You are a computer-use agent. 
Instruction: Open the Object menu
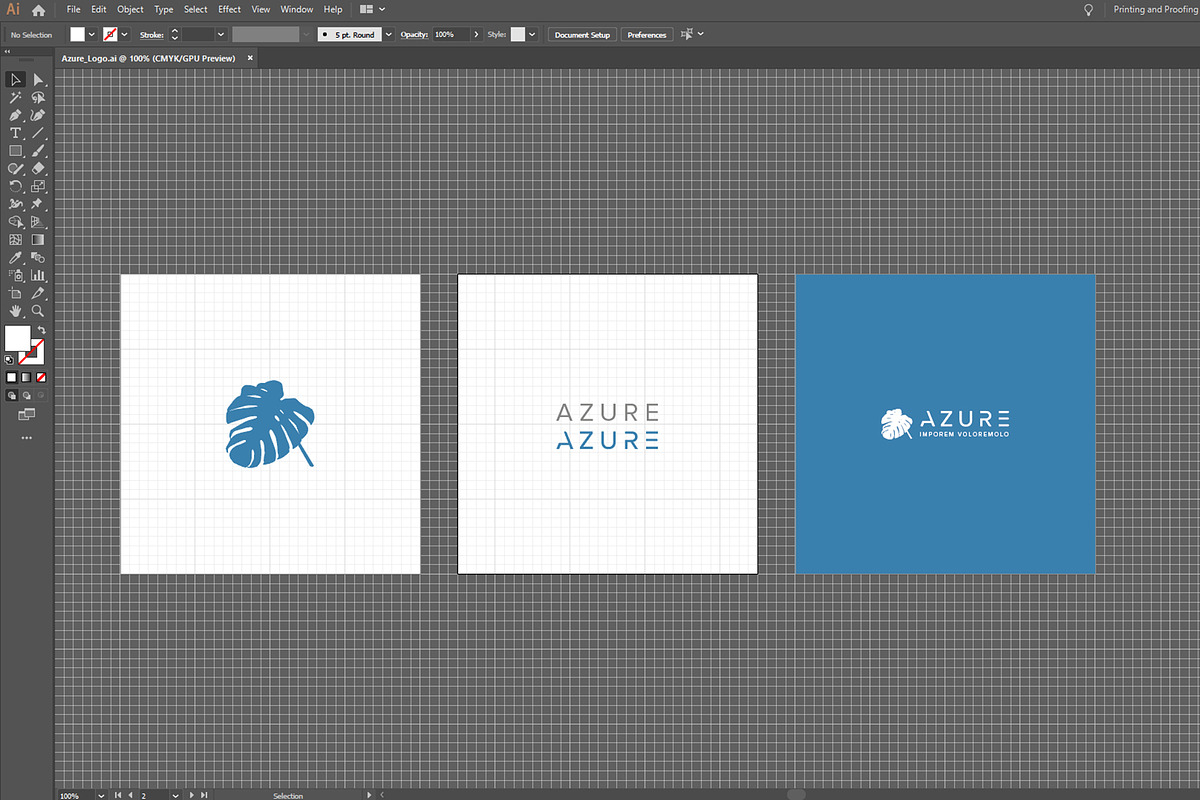click(x=131, y=9)
